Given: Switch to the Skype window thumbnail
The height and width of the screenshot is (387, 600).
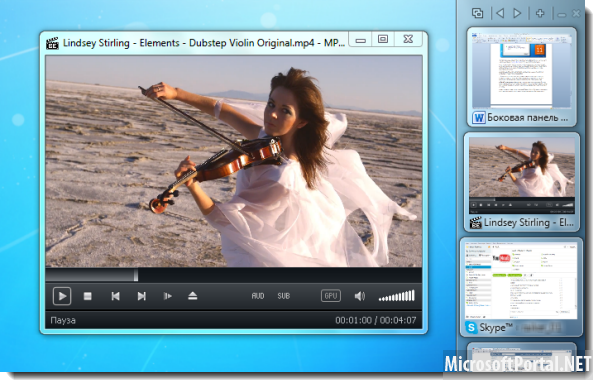Looking at the screenshot, I should click(x=521, y=287).
